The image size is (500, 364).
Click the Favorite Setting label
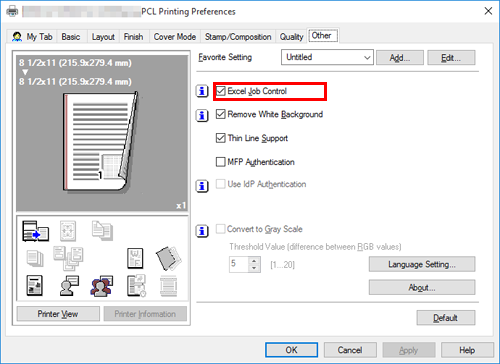coord(225,57)
